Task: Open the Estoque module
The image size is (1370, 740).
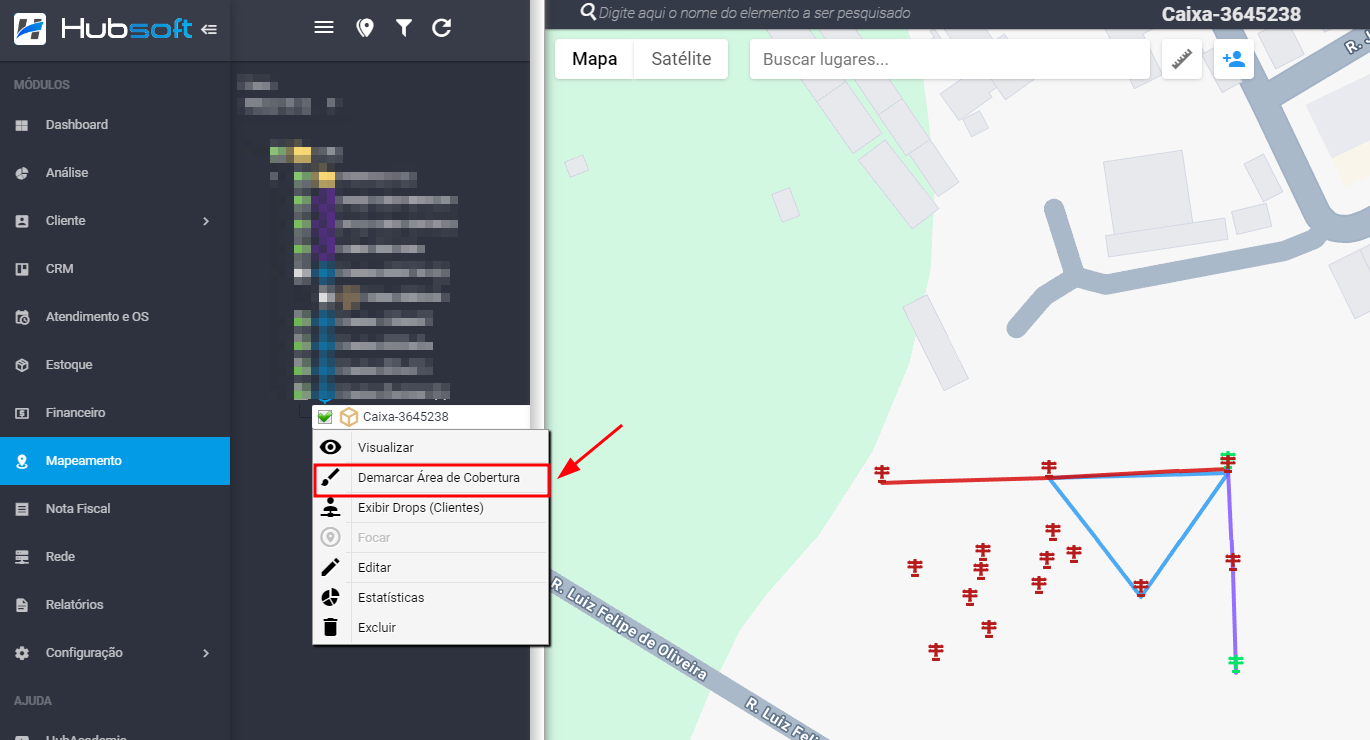Action: coord(115,365)
